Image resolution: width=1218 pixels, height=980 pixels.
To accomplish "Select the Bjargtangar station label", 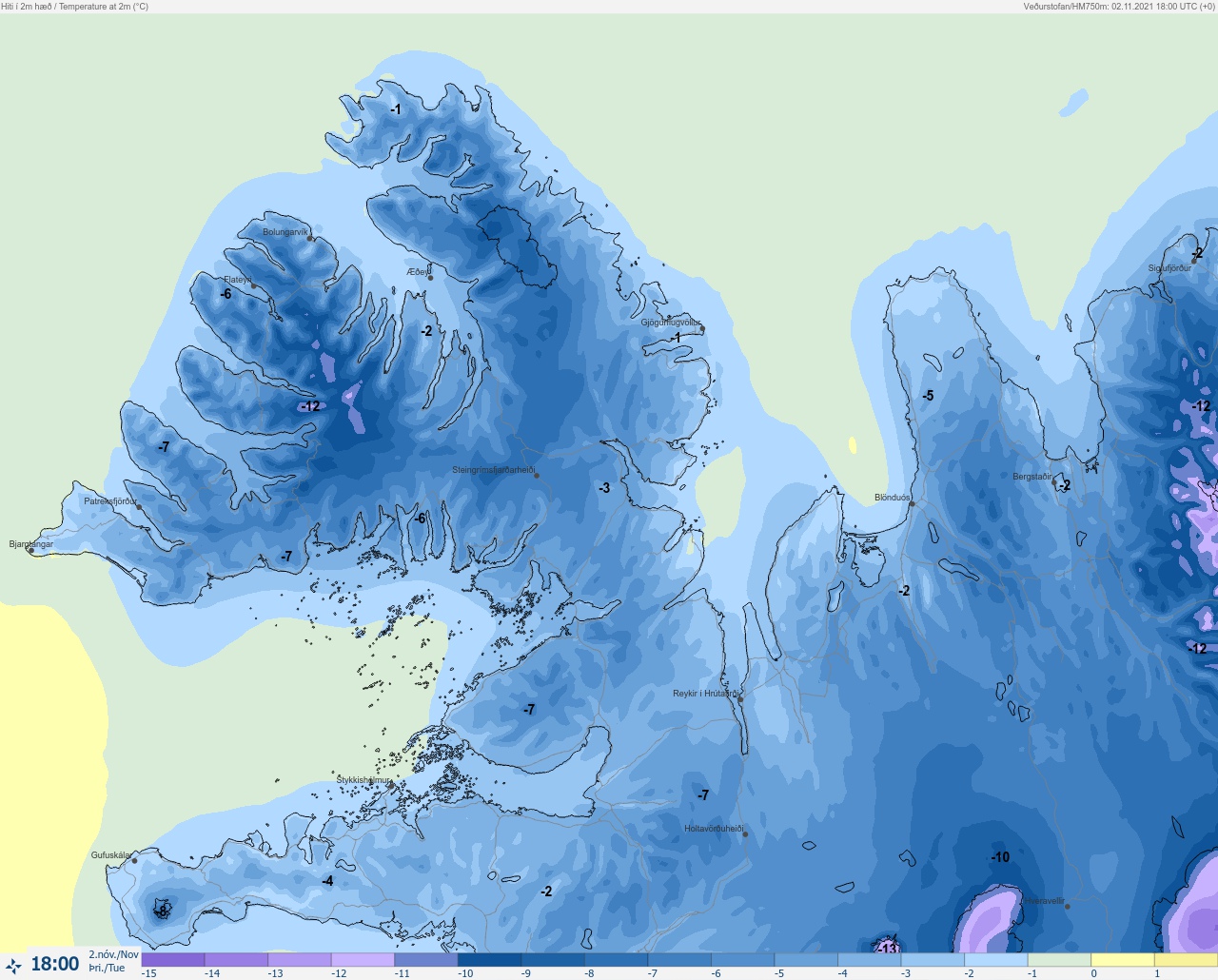I will [x=31, y=544].
